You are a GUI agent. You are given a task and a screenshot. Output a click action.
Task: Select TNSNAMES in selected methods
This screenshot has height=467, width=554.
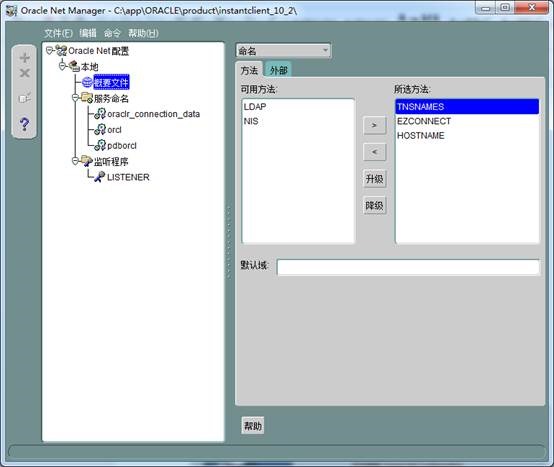click(x=467, y=107)
